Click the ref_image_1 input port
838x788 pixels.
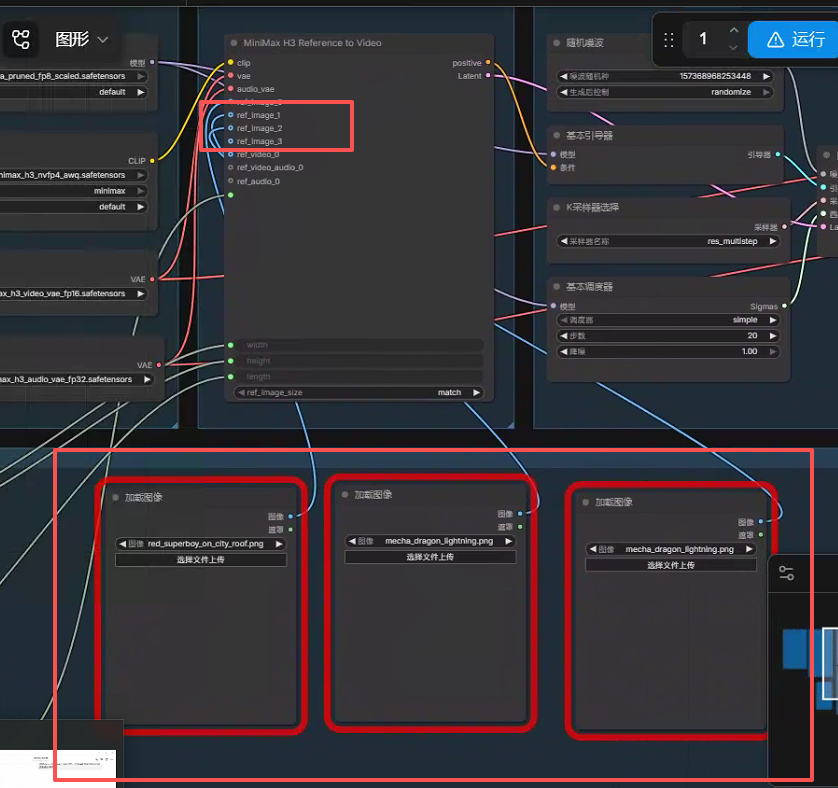(x=231, y=115)
